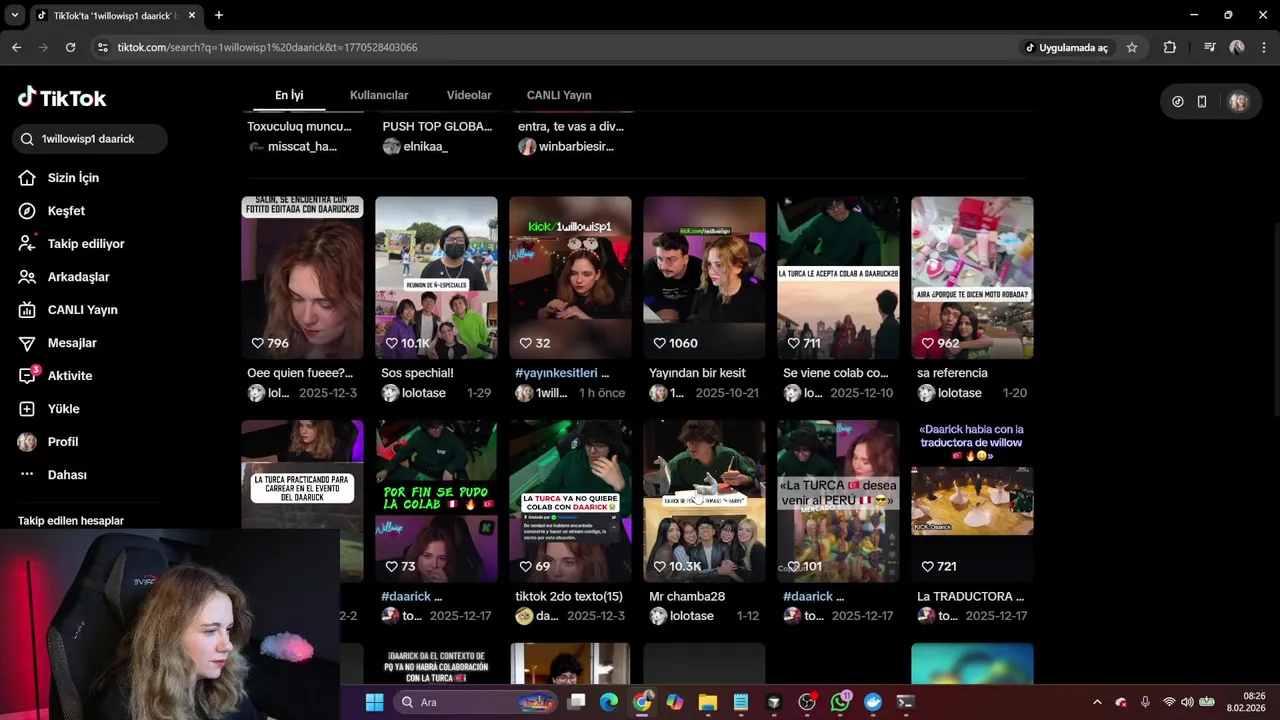
Task: Open sa referencia video thumbnail
Action: (x=972, y=277)
